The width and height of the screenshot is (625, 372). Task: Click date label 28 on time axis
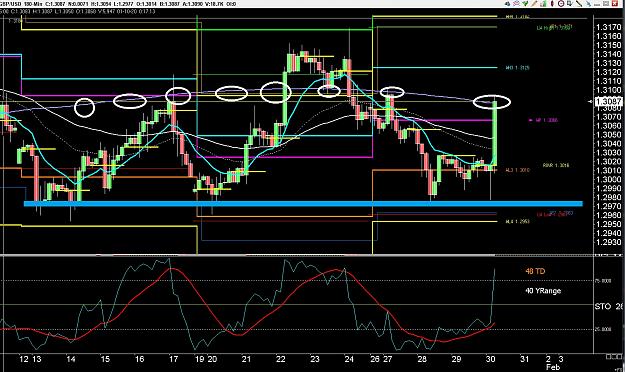point(422,359)
